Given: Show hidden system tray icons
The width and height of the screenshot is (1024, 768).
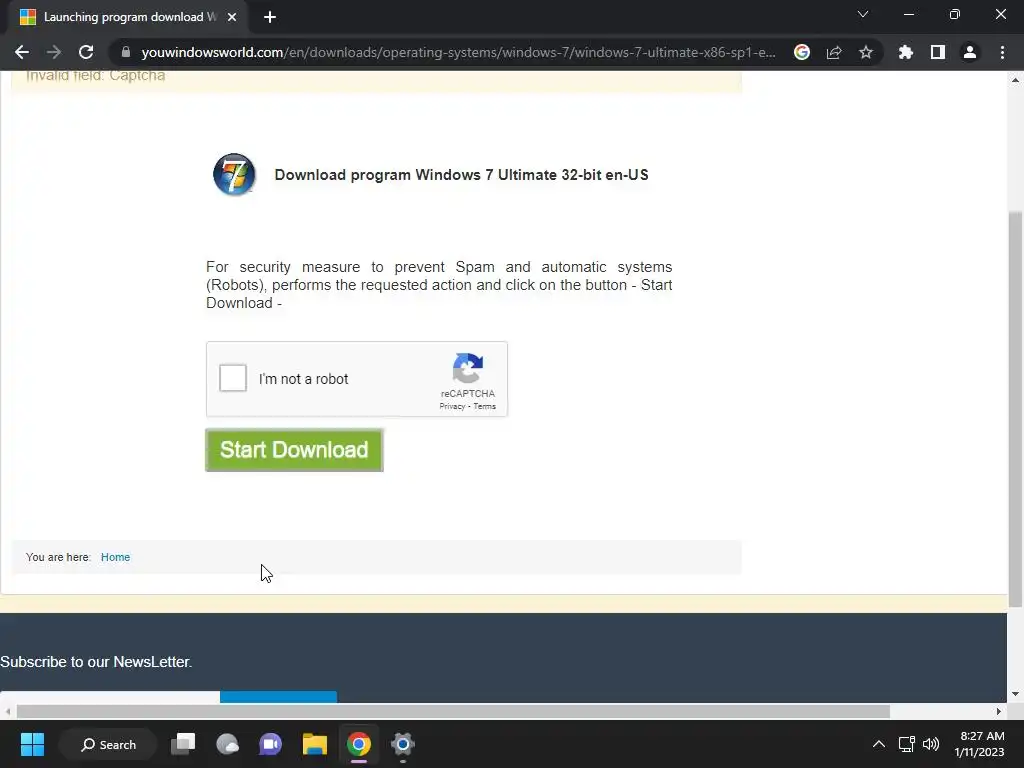Looking at the screenshot, I should [879, 744].
